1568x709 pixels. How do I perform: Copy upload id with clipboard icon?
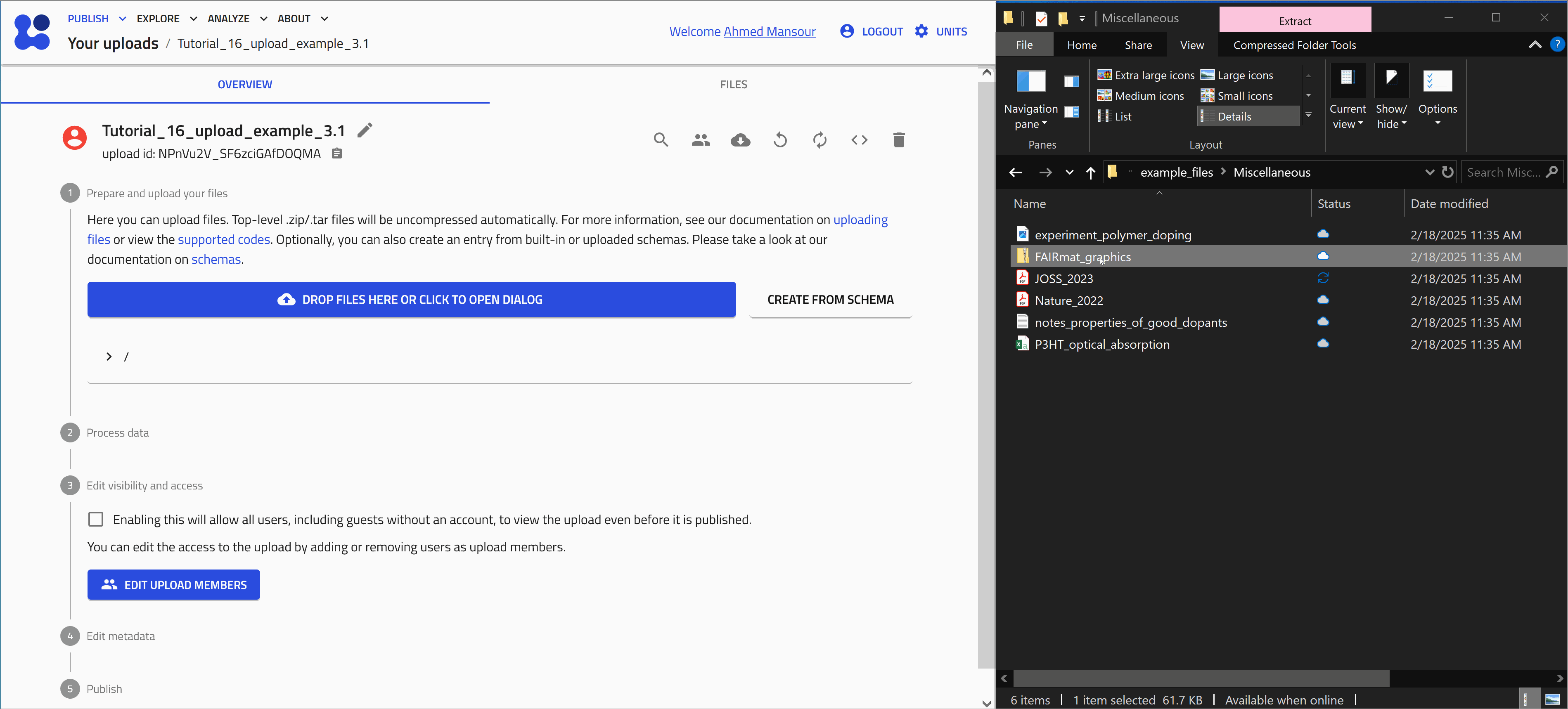point(336,154)
